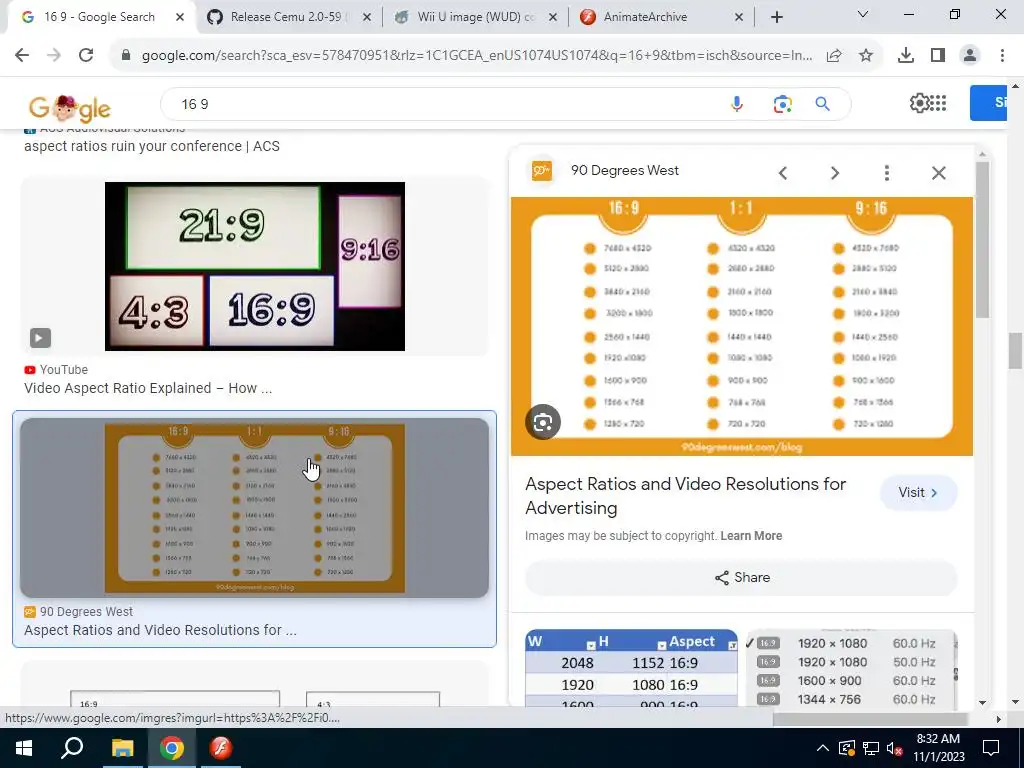This screenshot has height=768, width=1024.
Task: Click aspect ratios ruin your conference result
Action: point(152,146)
